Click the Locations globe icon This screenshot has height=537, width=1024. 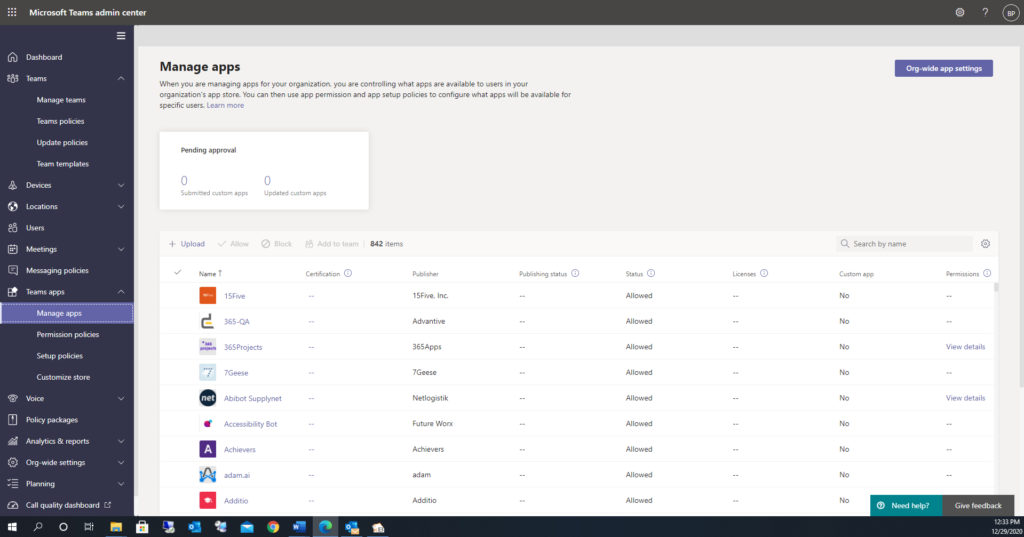[12, 206]
